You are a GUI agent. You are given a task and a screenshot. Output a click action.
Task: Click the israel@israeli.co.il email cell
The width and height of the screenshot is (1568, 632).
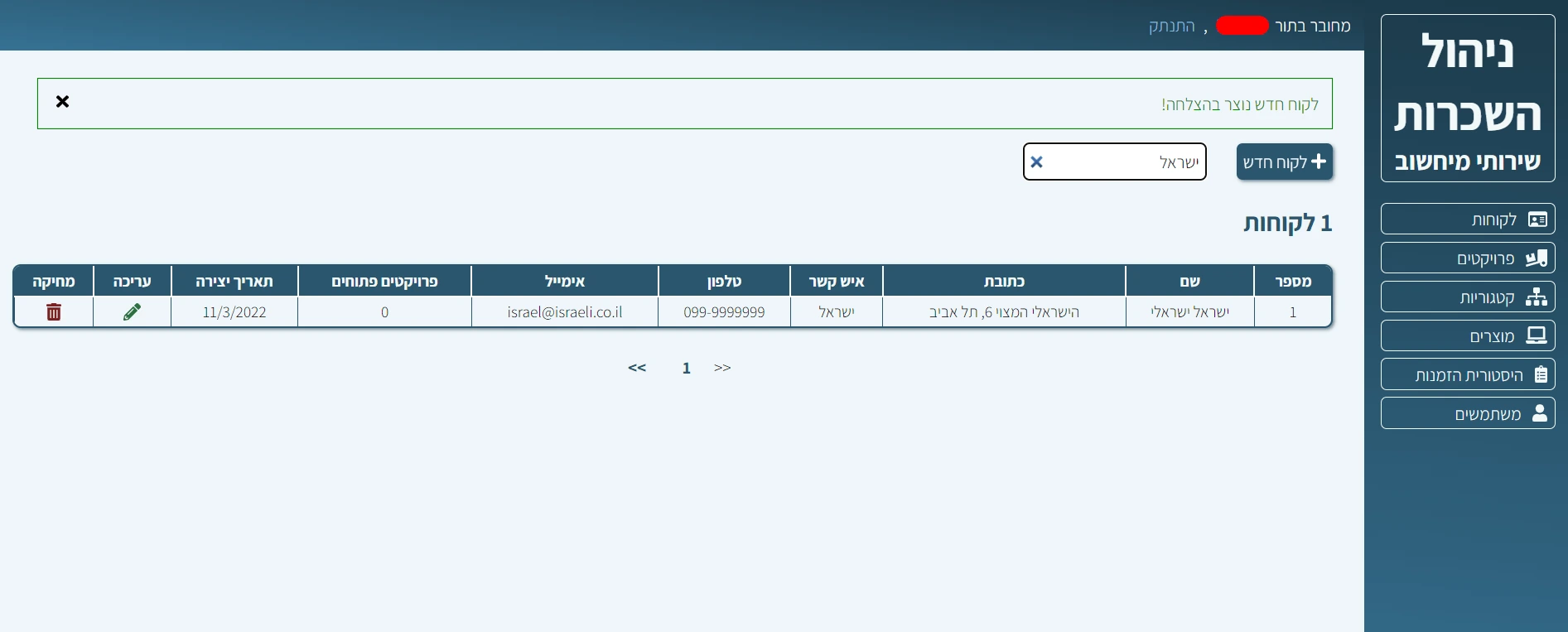point(564,312)
